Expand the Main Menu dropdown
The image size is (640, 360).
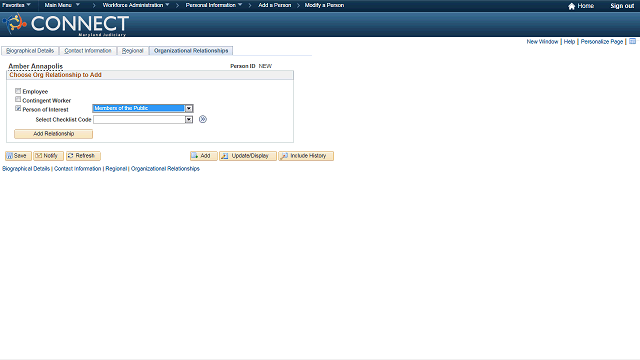(62, 5)
